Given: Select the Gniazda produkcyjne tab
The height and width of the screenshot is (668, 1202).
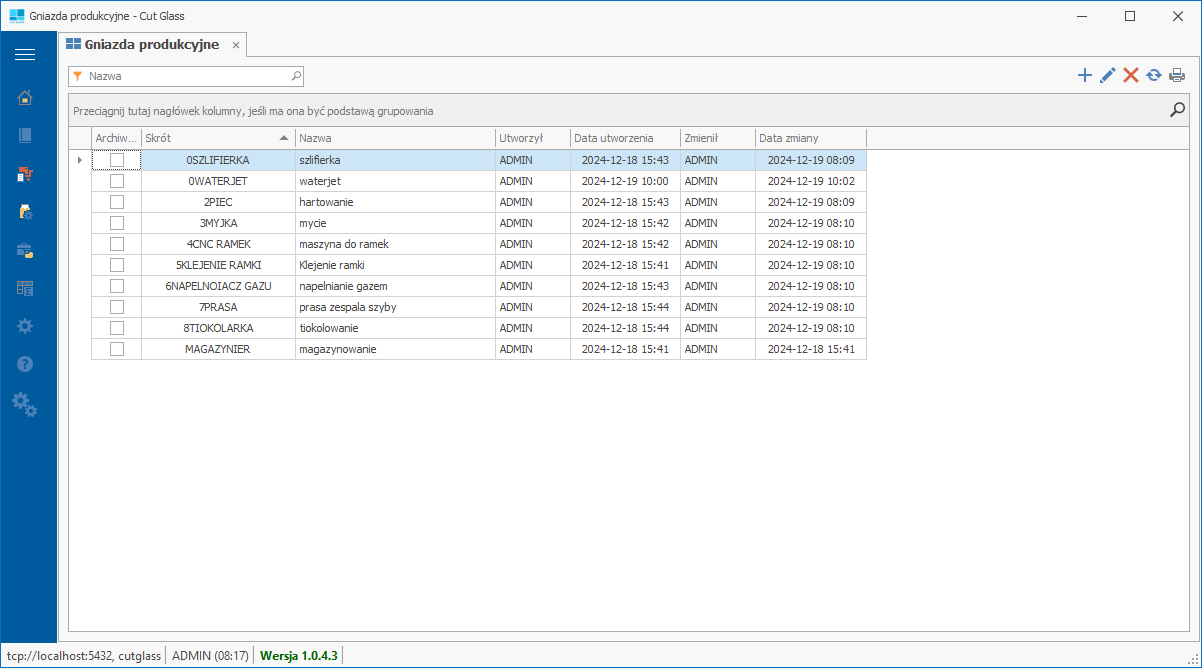Looking at the screenshot, I should pos(150,45).
